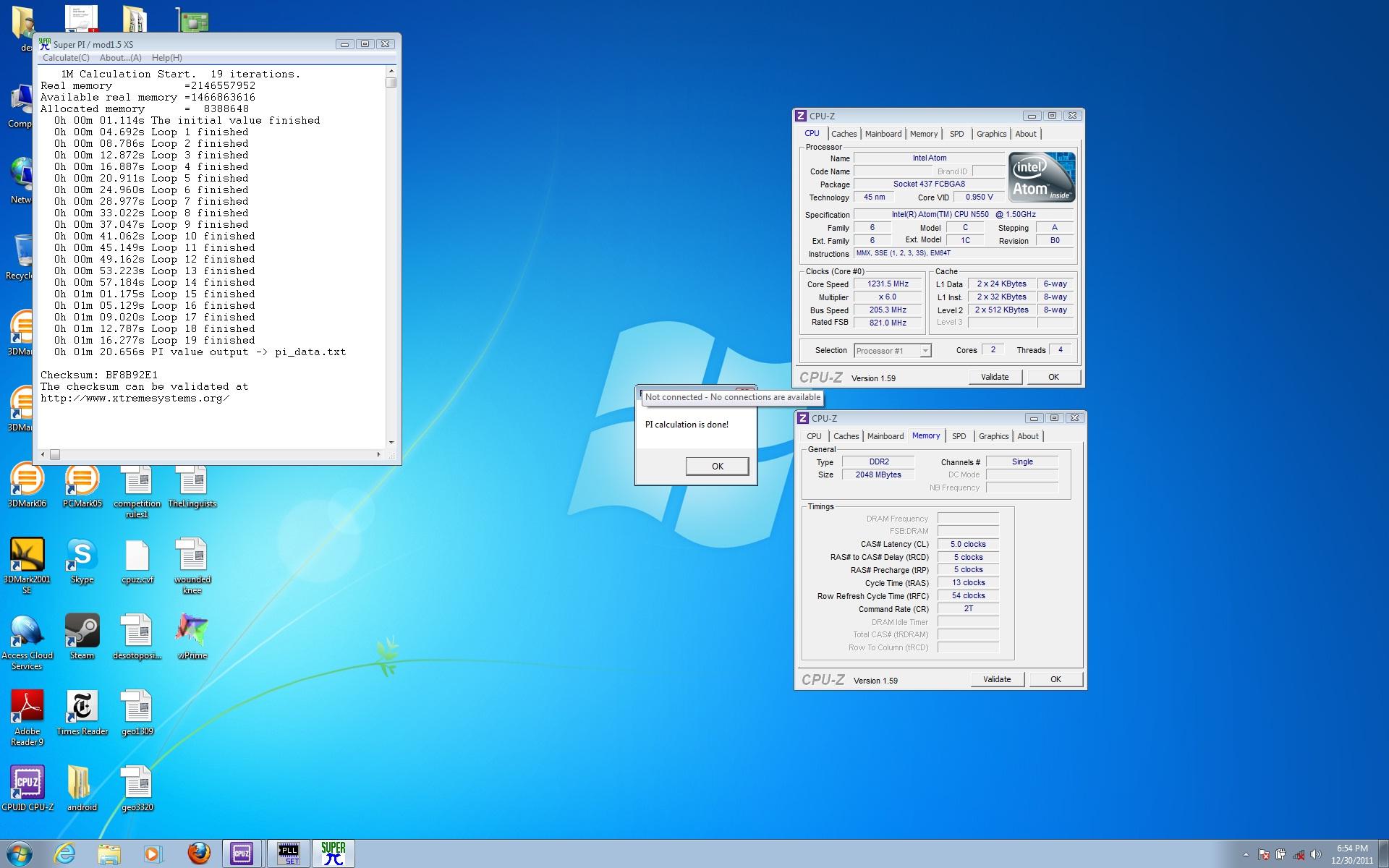Open the Calculate(C) menu in Super PI

66,58
